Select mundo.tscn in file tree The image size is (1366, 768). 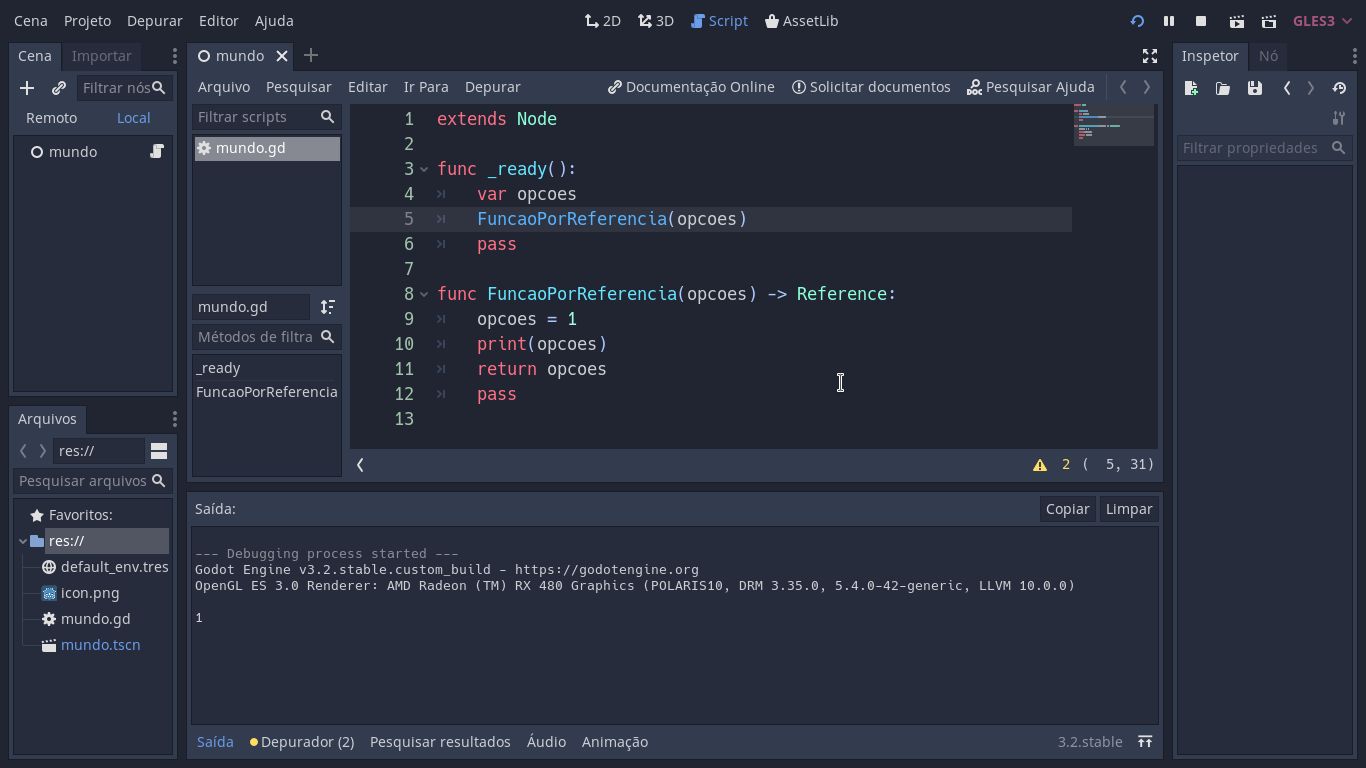point(100,645)
